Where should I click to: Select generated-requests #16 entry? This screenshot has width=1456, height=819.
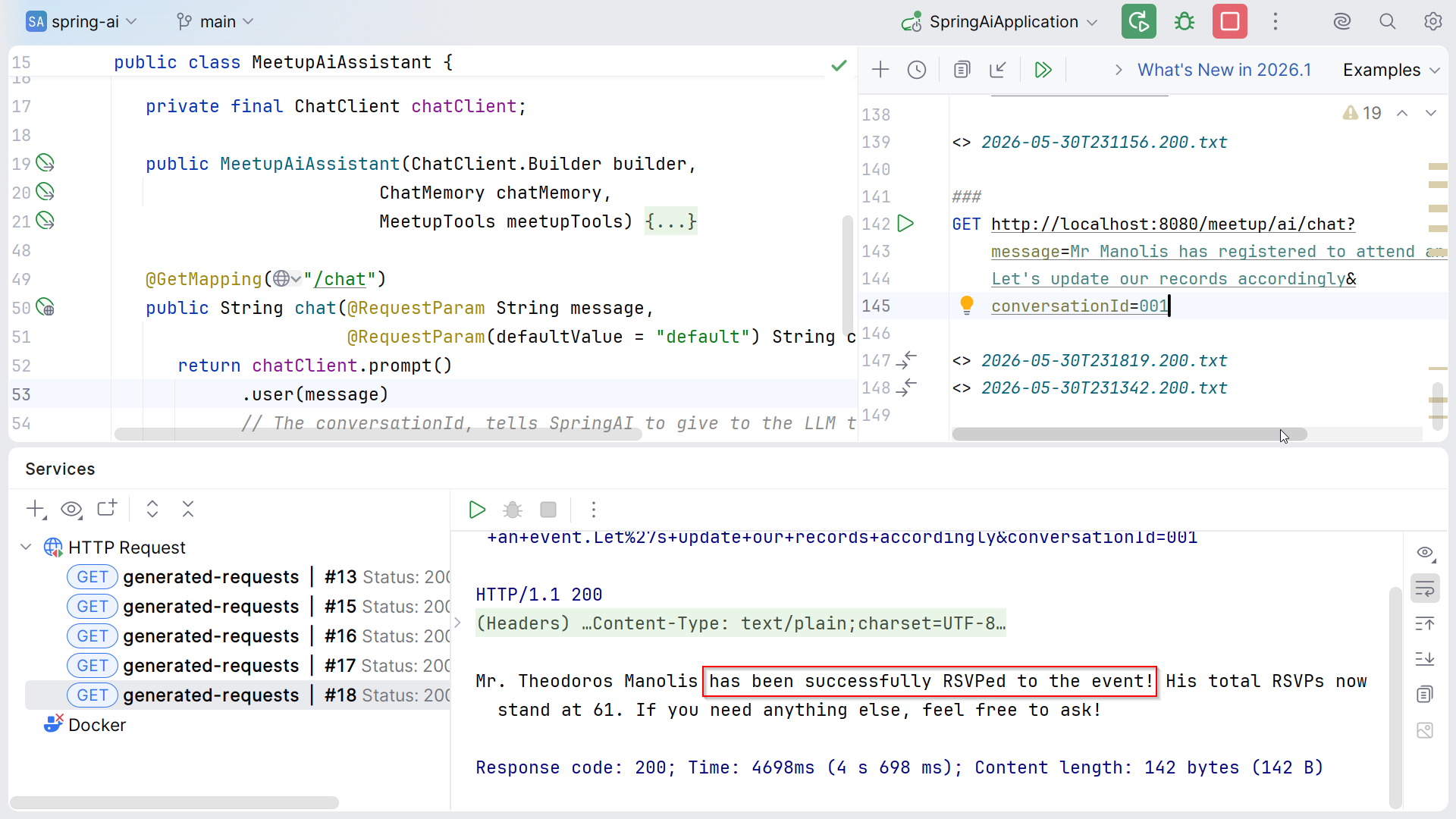[258, 635]
